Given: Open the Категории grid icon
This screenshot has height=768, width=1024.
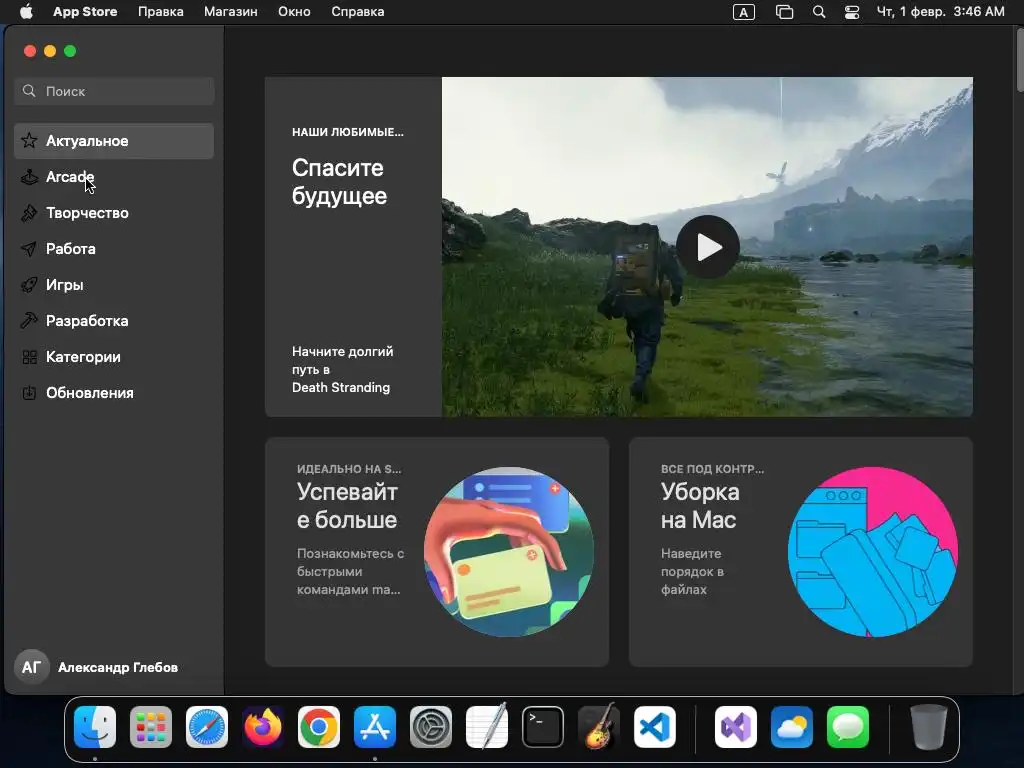Looking at the screenshot, I should pos(29,357).
